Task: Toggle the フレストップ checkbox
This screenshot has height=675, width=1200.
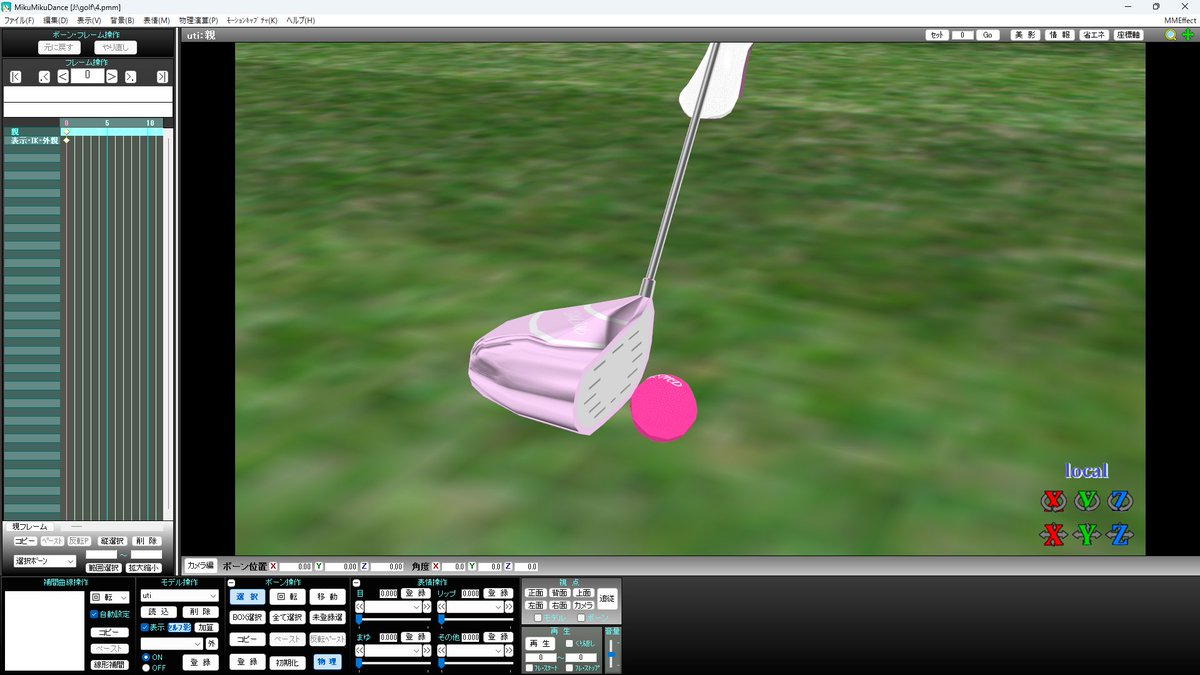Action: tap(569, 668)
